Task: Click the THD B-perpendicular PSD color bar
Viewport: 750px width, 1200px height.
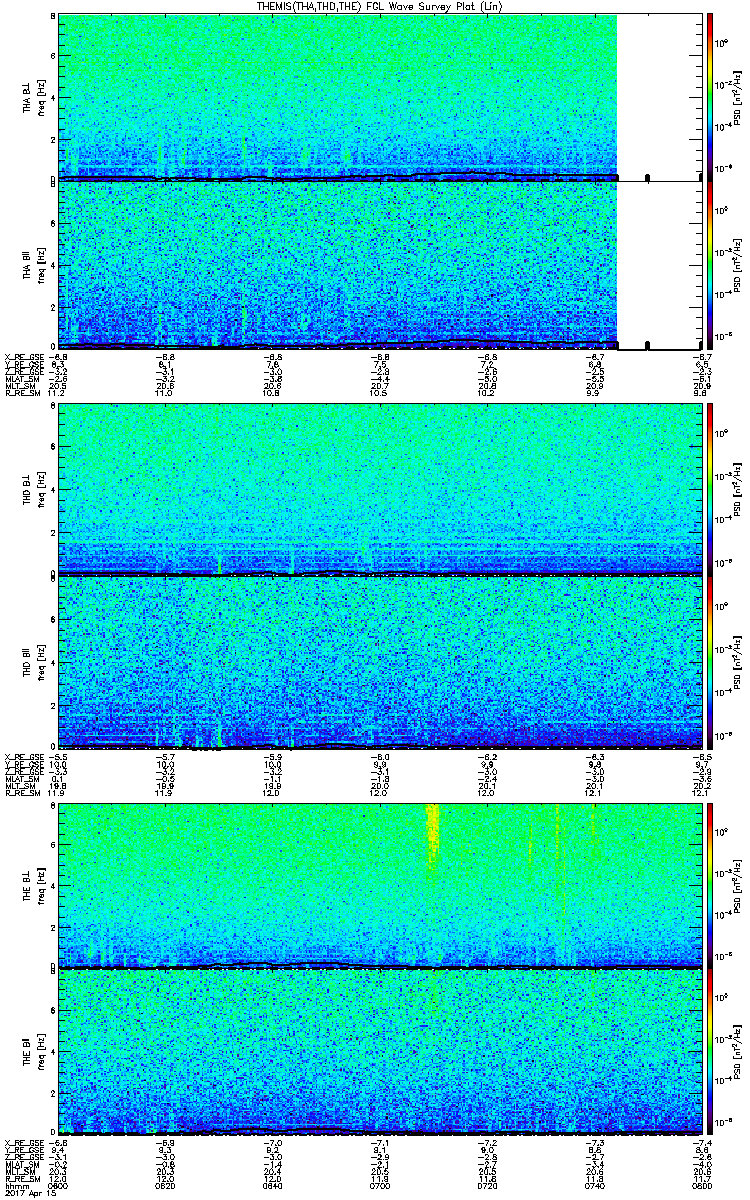Action: pos(710,489)
